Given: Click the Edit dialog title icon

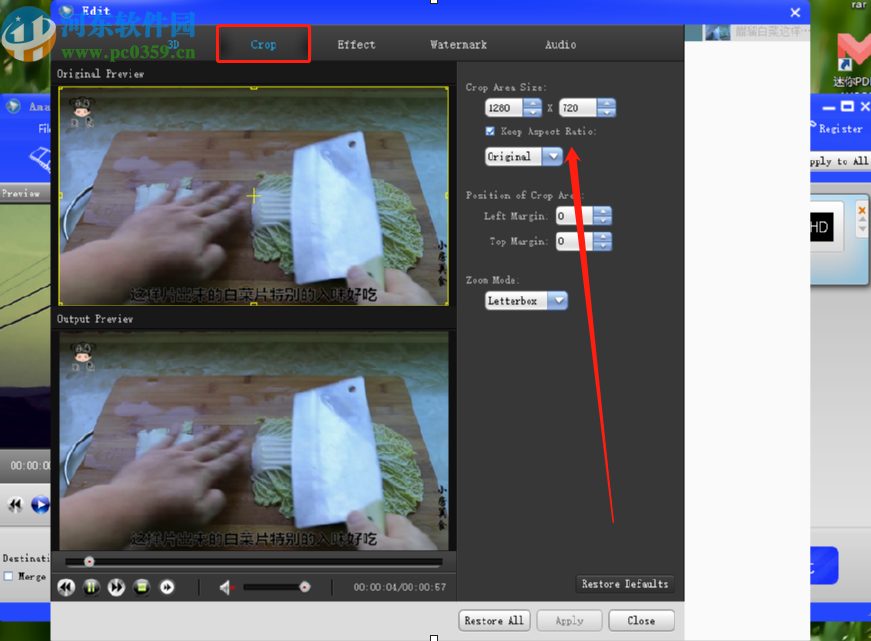Looking at the screenshot, I should click(x=67, y=11).
